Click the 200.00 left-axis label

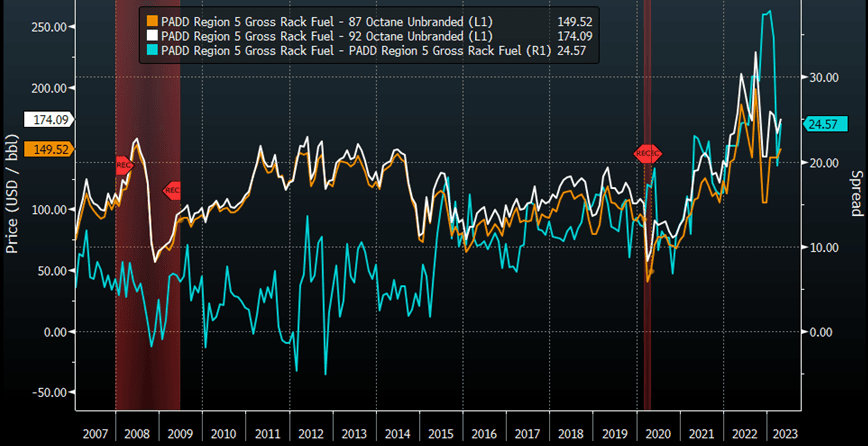[49, 88]
